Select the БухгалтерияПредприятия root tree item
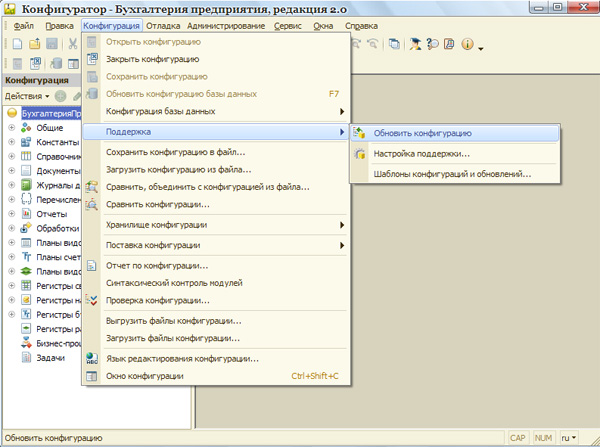The image size is (600, 447). pos(51,113)
